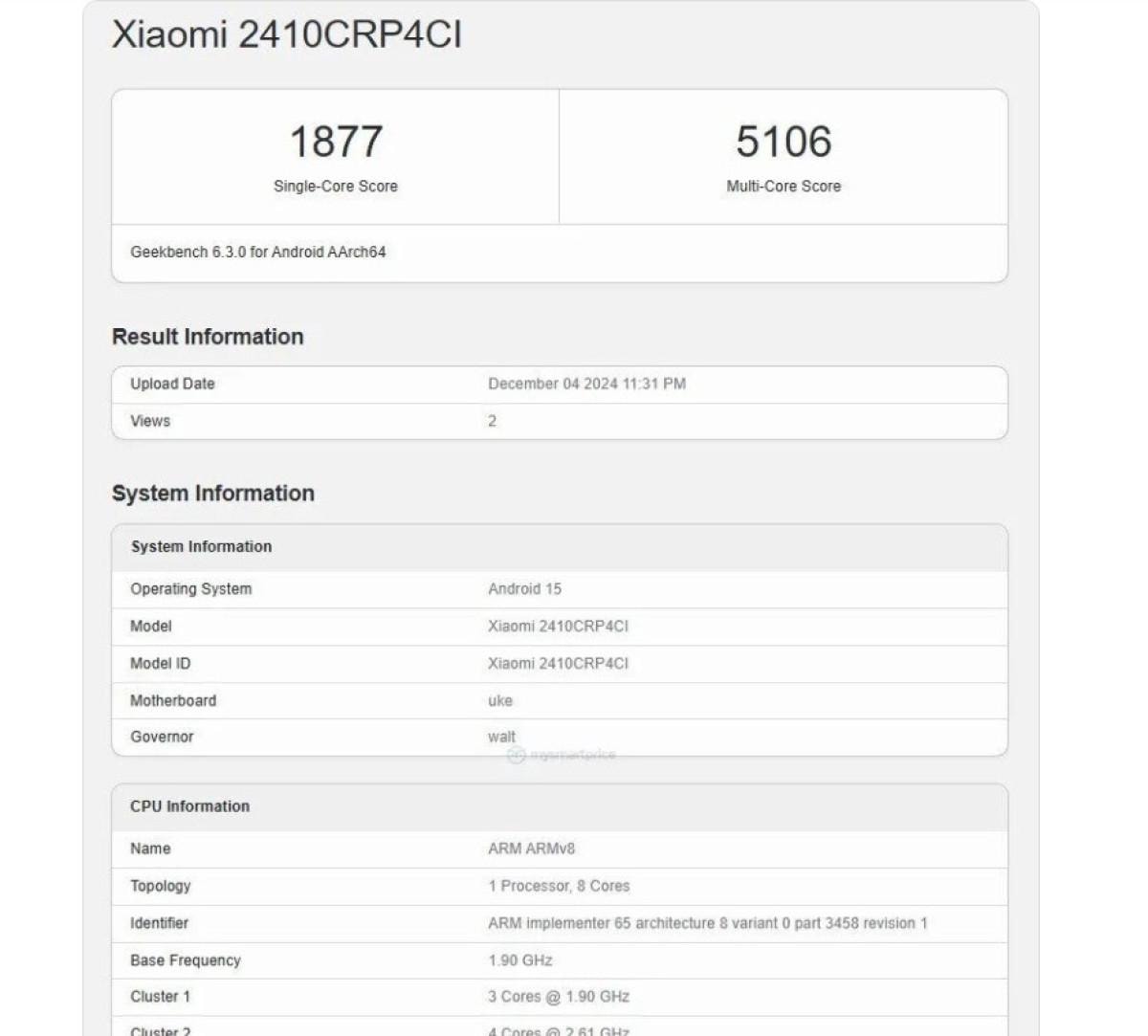Select the Single-Core Score label
The height and width of the screenshot is (1036, 1148).
(x=336, y=187)
